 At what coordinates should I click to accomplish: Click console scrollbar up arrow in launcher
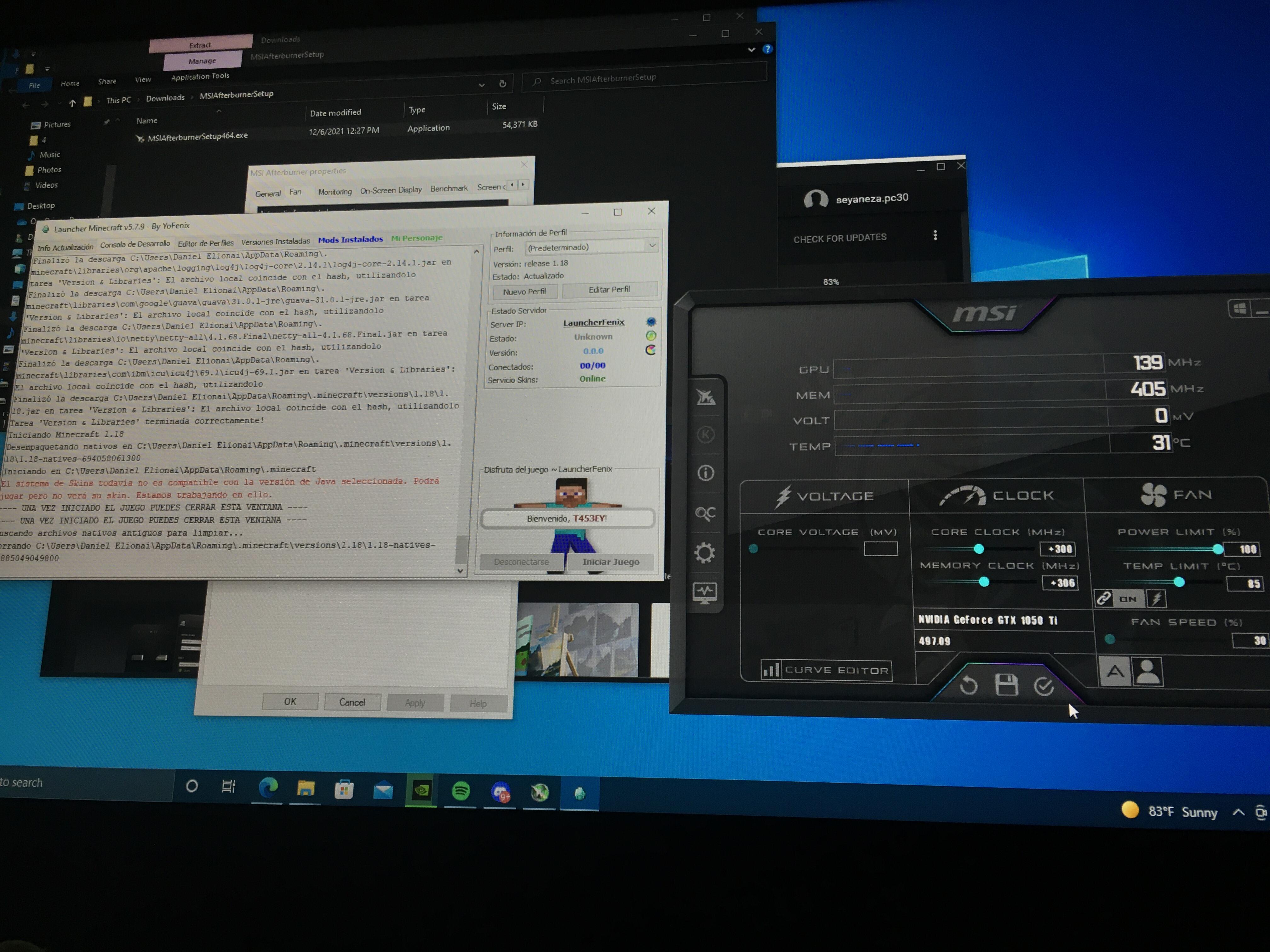click(x=477, y=251)
